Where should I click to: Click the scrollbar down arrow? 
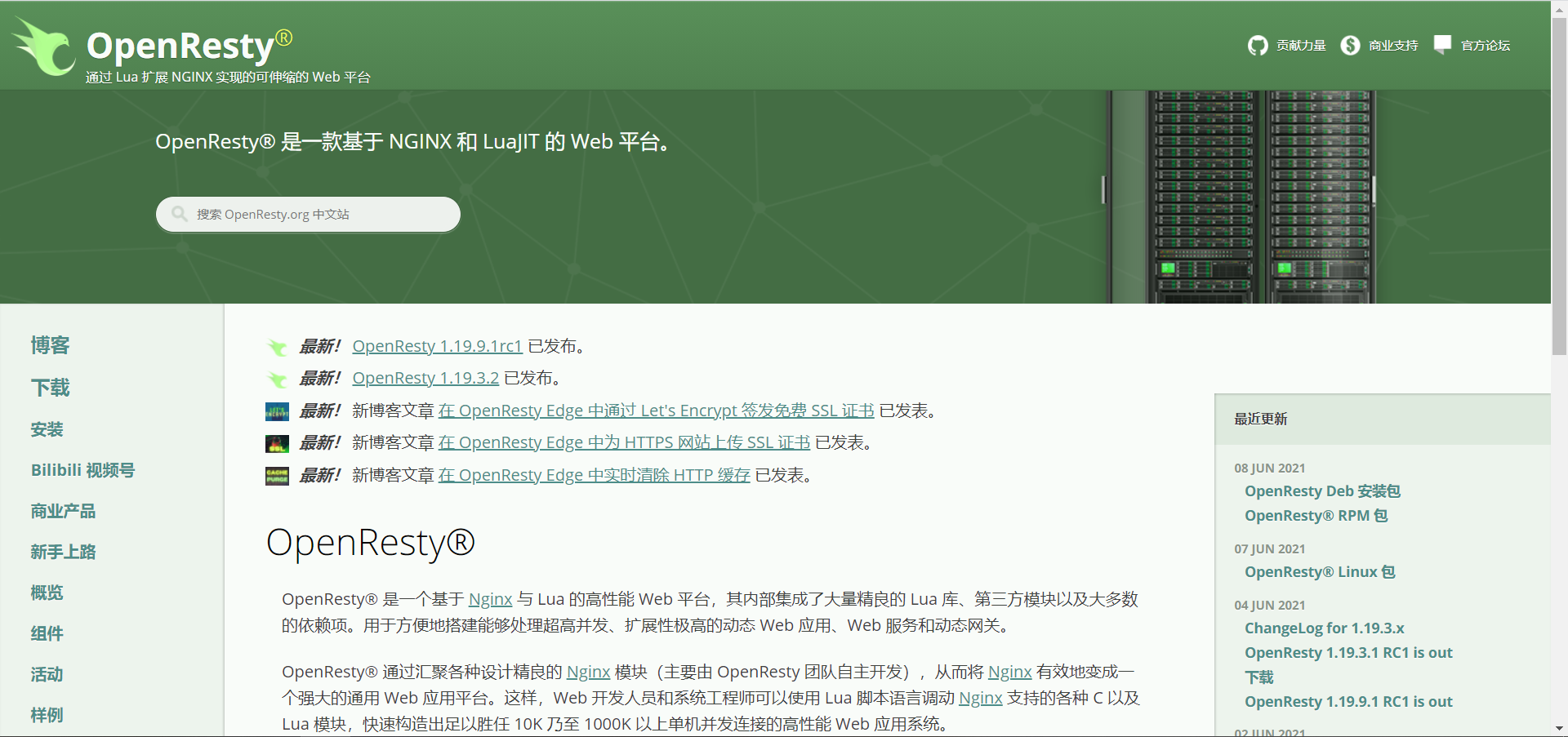click(x=1559, y=729)
